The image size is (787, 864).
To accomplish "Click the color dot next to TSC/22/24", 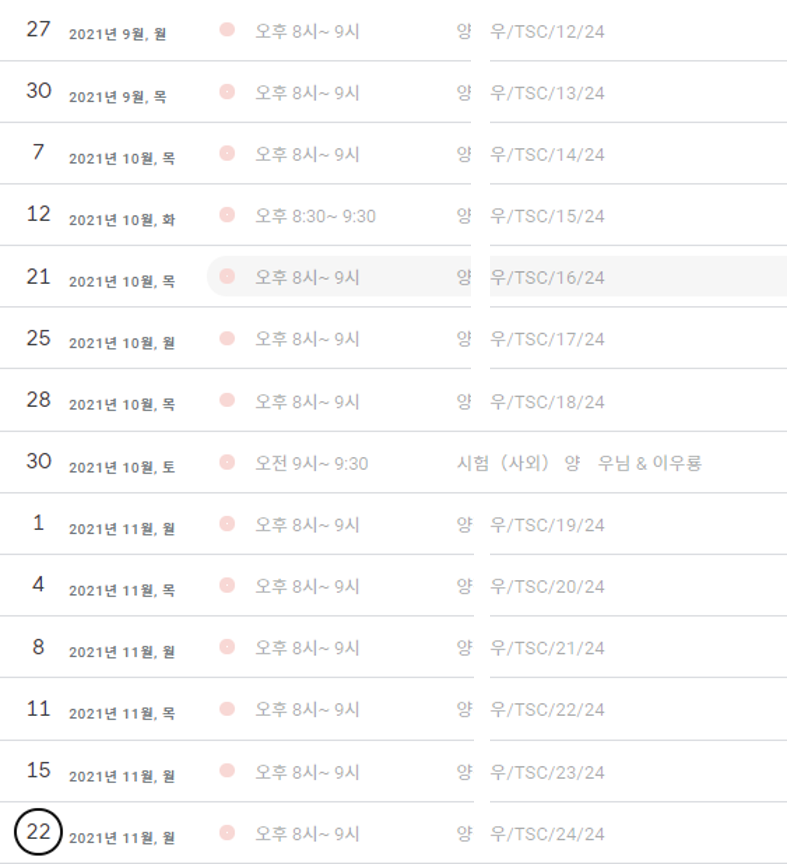I will tap(227, 709).
